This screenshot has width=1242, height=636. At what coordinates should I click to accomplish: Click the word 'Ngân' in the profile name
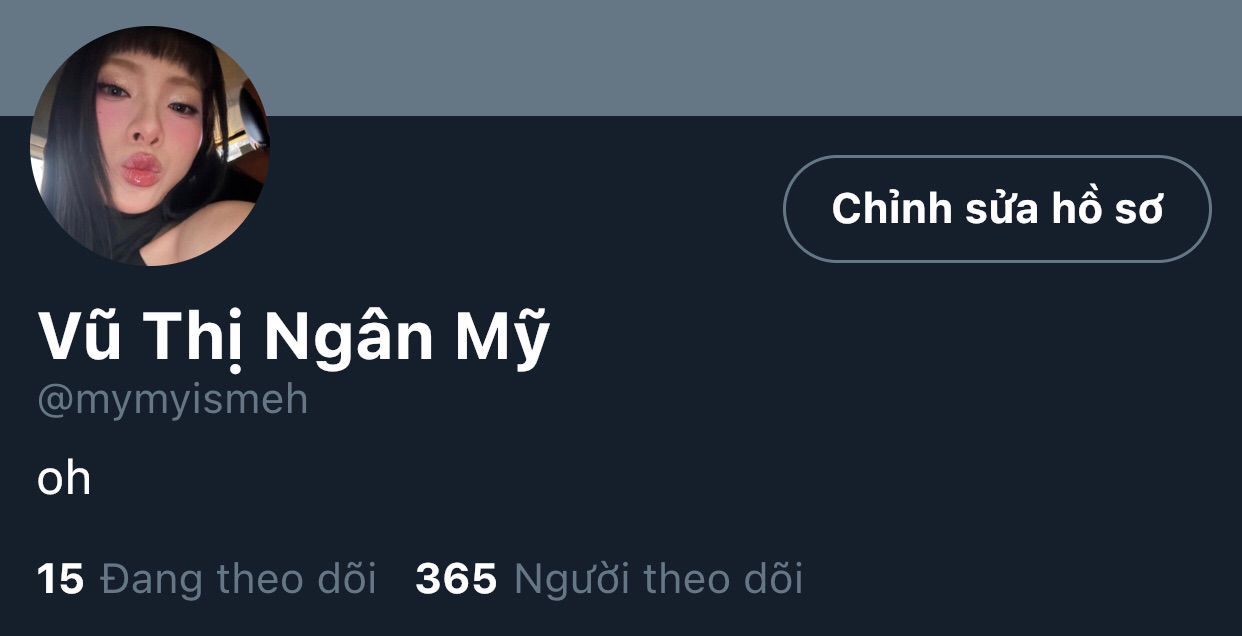pos(349,339)
